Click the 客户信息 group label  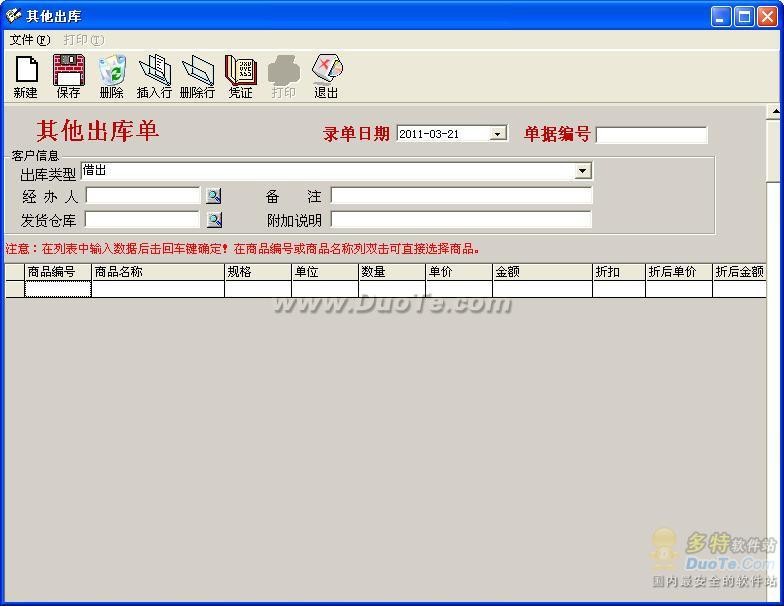pos(35,156)
